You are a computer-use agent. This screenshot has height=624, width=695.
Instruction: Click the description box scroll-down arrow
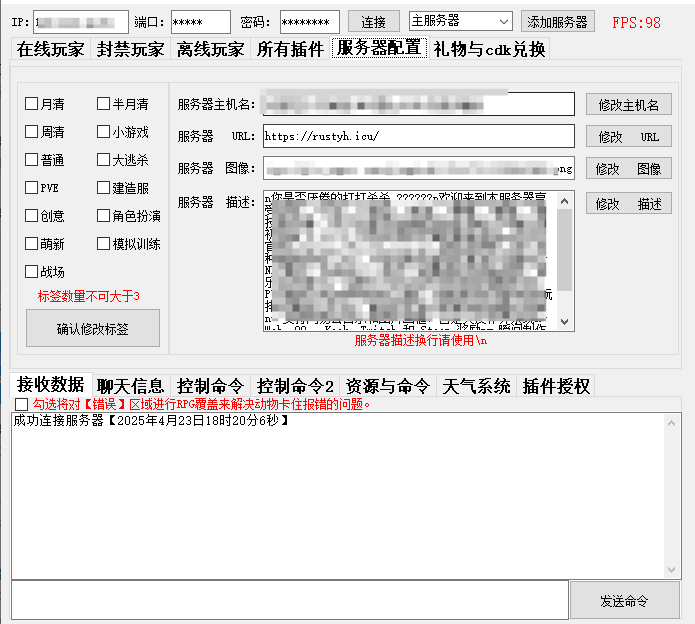(564, 322)
